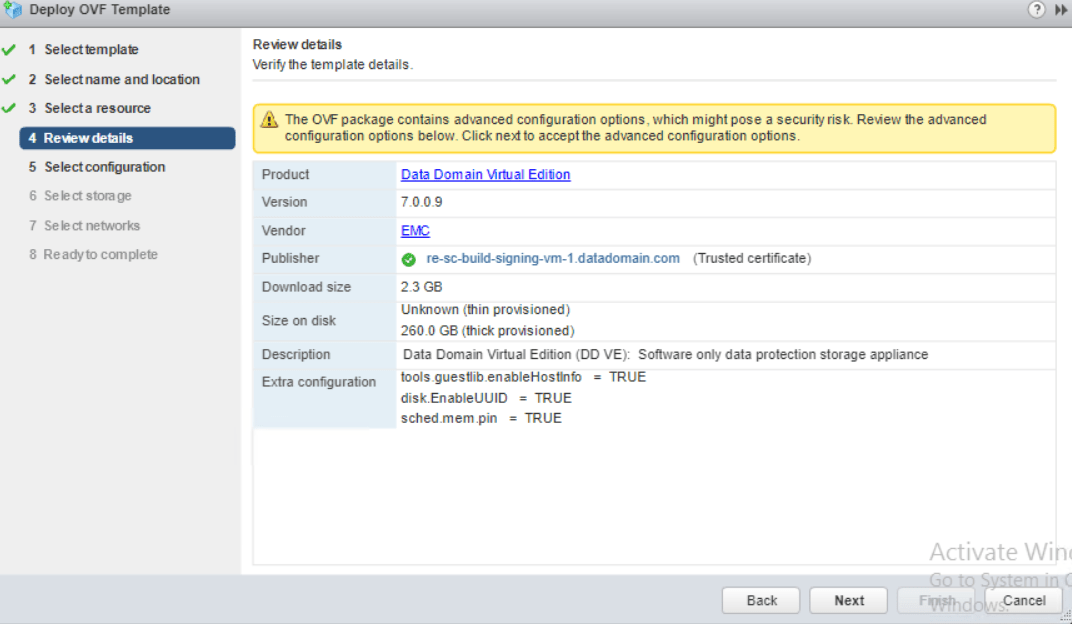Viewport: 1072px width, 624px height.
Task: Open the EMC vendor link
Action: (415, 231)
